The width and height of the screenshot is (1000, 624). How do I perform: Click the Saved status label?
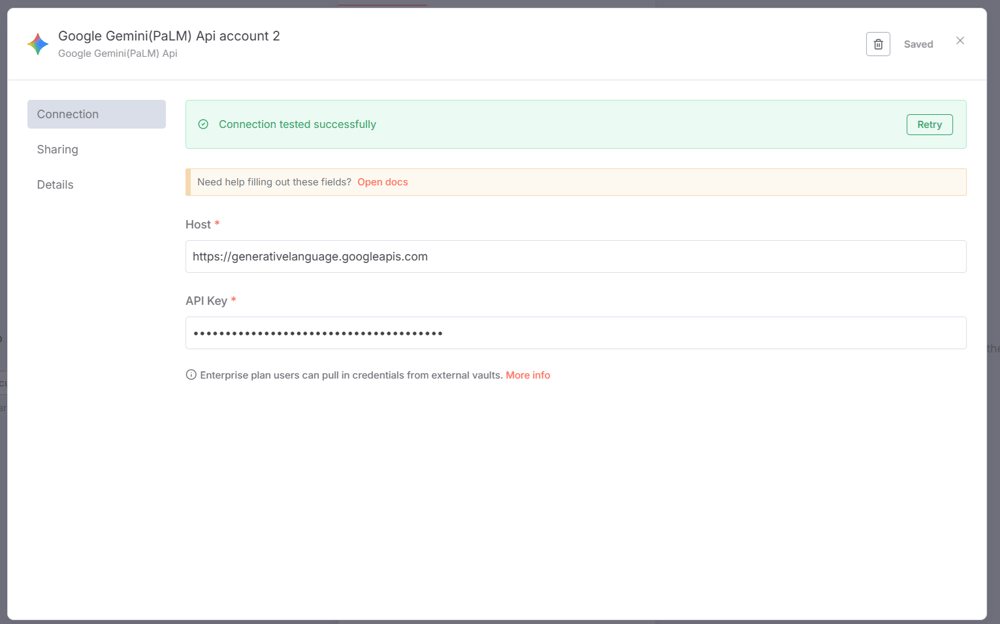(x=918, y=44)
